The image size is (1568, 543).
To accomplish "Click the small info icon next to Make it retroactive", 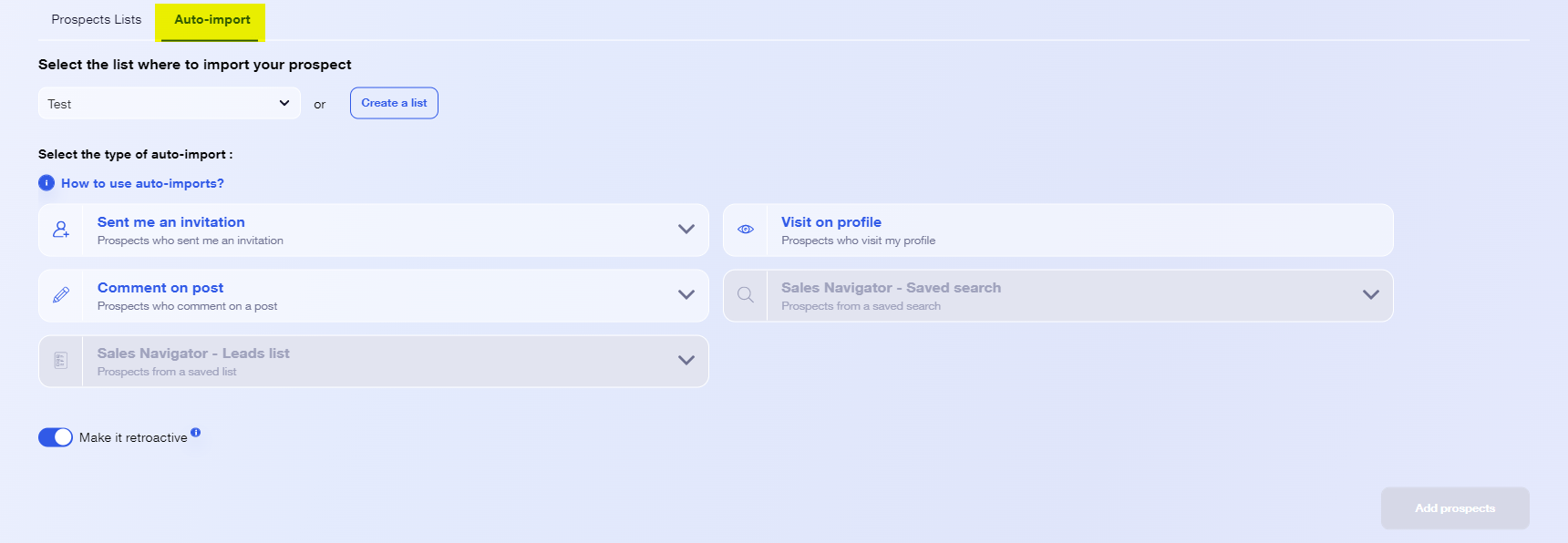I will 195,433.
